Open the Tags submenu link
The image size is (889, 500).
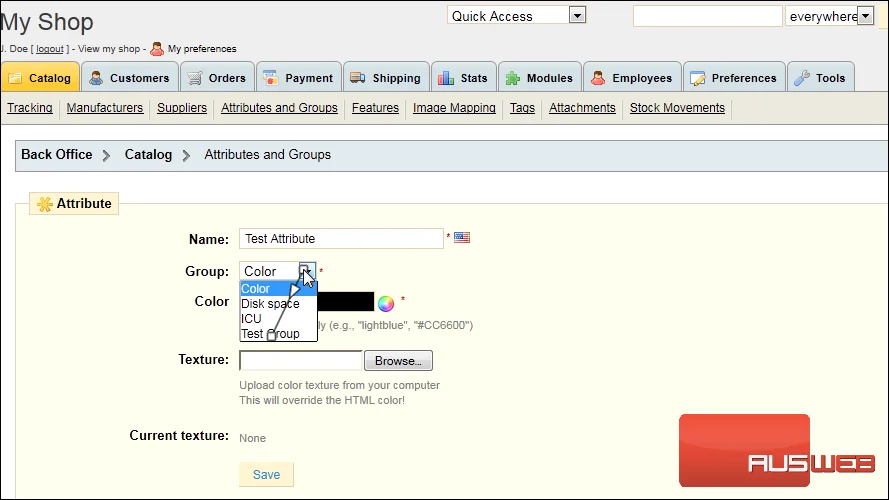(522, 108)
